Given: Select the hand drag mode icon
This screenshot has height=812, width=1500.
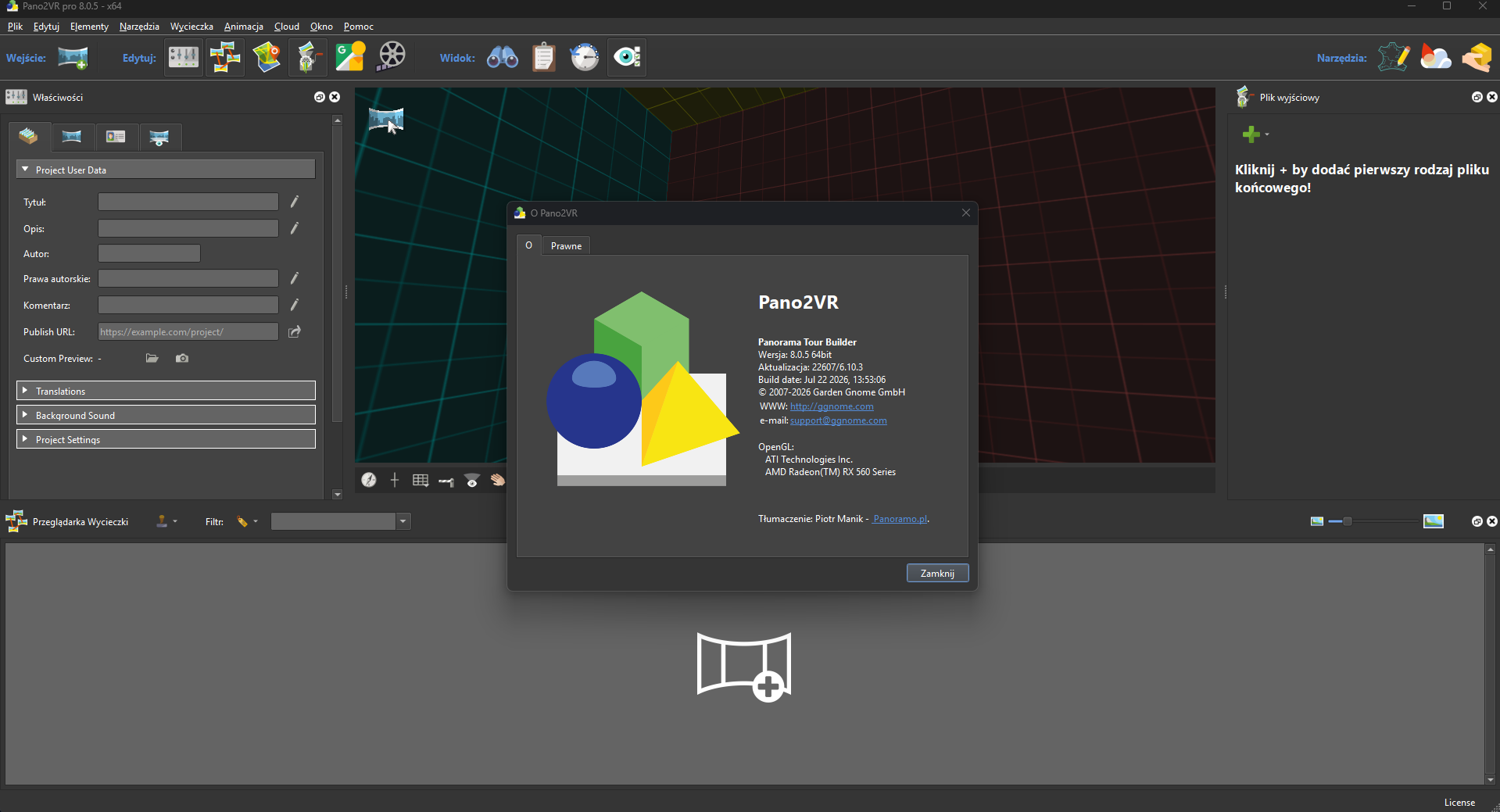Looking at the screenshot, I should [498, 480].
